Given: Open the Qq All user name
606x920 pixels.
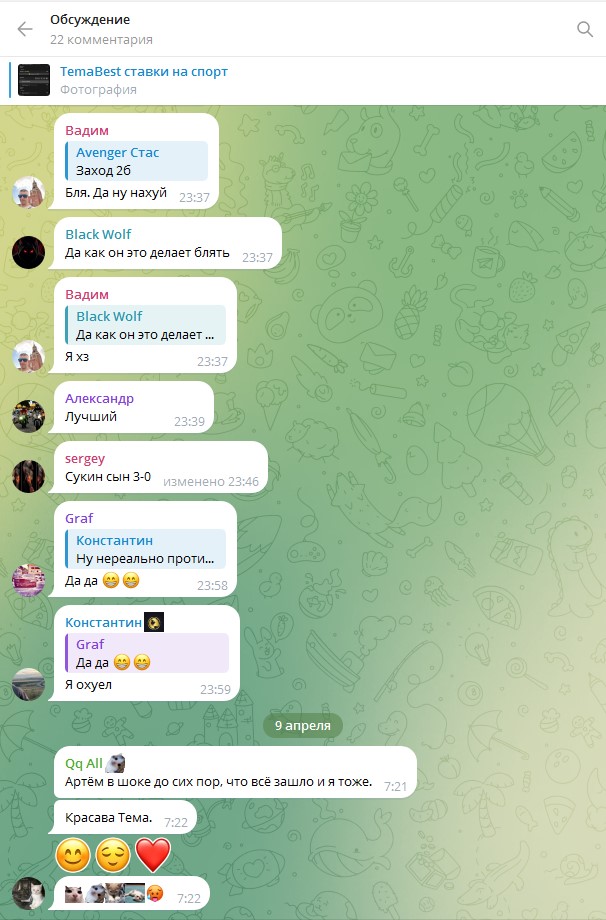Looking at the screenshot, I should 84,763.
